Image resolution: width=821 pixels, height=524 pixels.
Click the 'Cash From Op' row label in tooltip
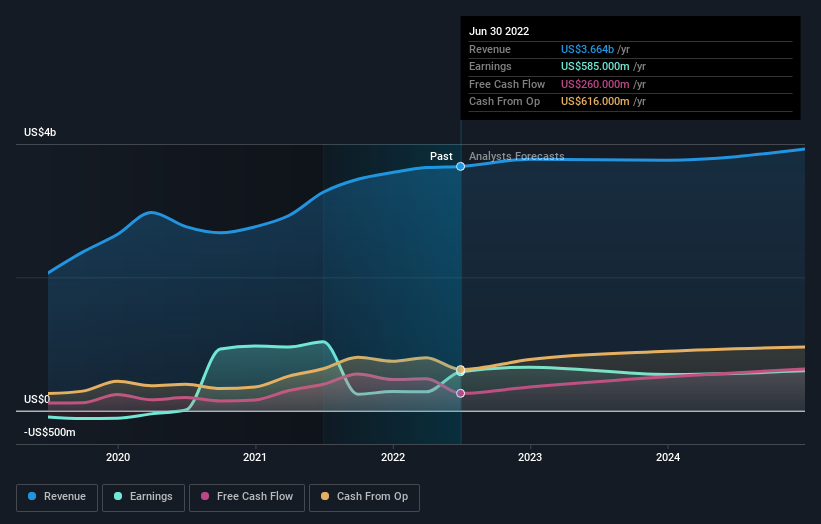[x=504, y=102]
